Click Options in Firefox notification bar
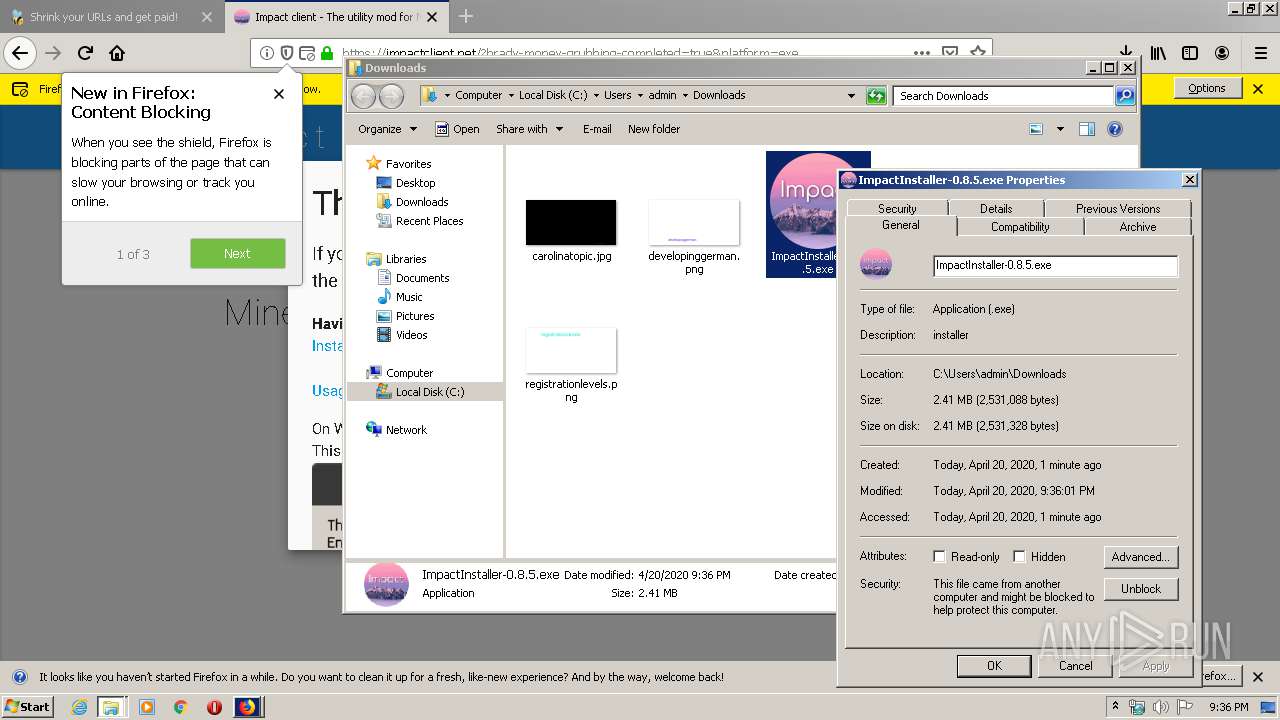The width and height of the screenshot is (1280, 720). (x=1206, y=88)
